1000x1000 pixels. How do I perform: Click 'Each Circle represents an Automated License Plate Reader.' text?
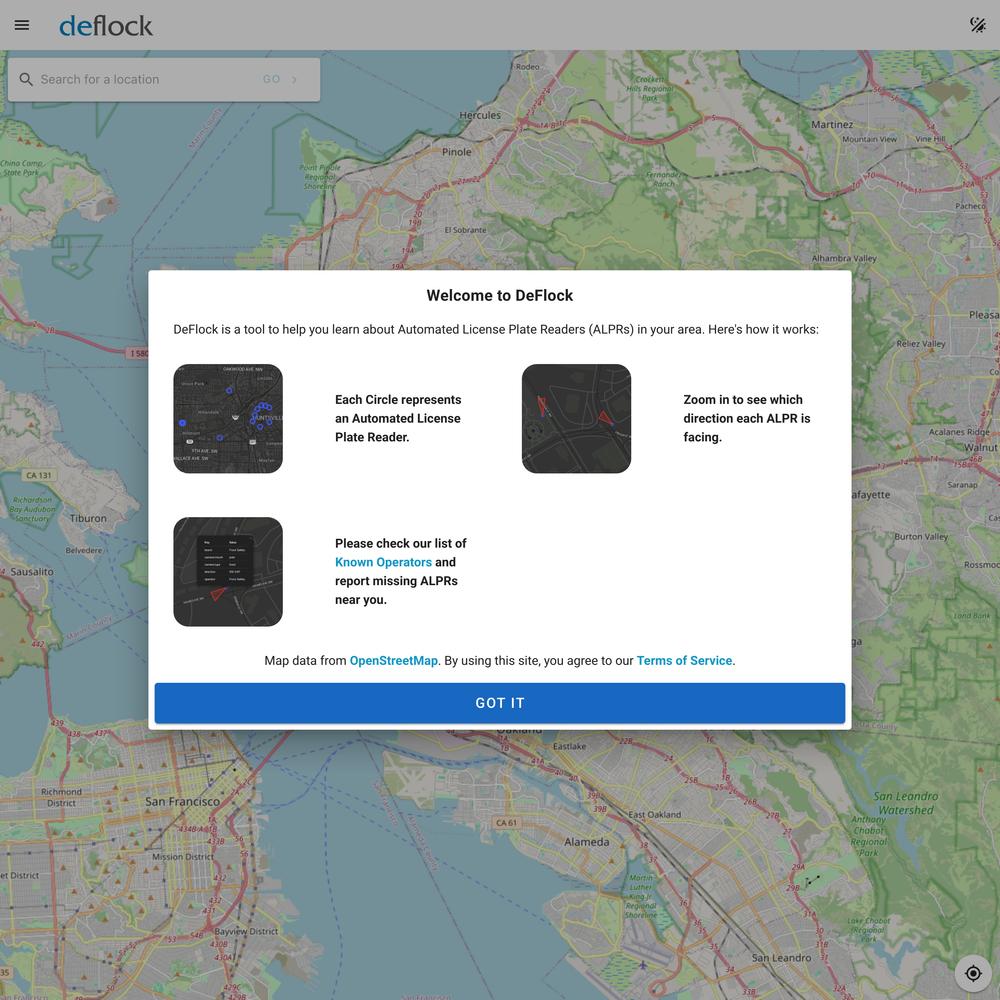(398, 418)
